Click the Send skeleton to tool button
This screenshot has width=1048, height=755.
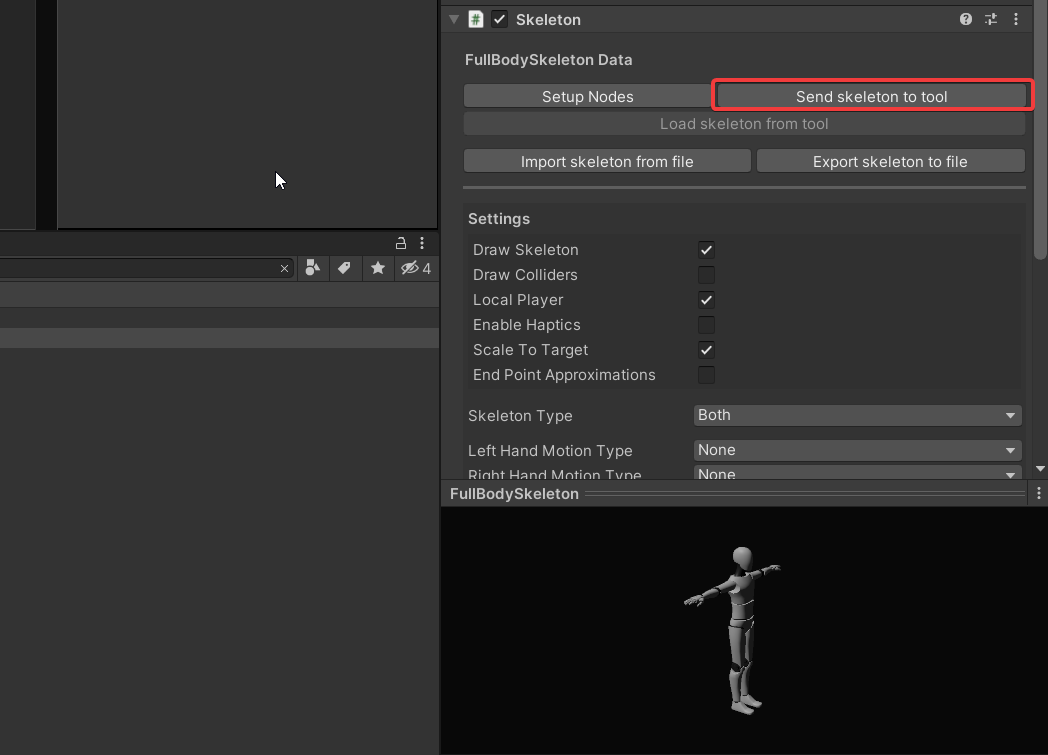pyautogui.click(x=871, y=96)
